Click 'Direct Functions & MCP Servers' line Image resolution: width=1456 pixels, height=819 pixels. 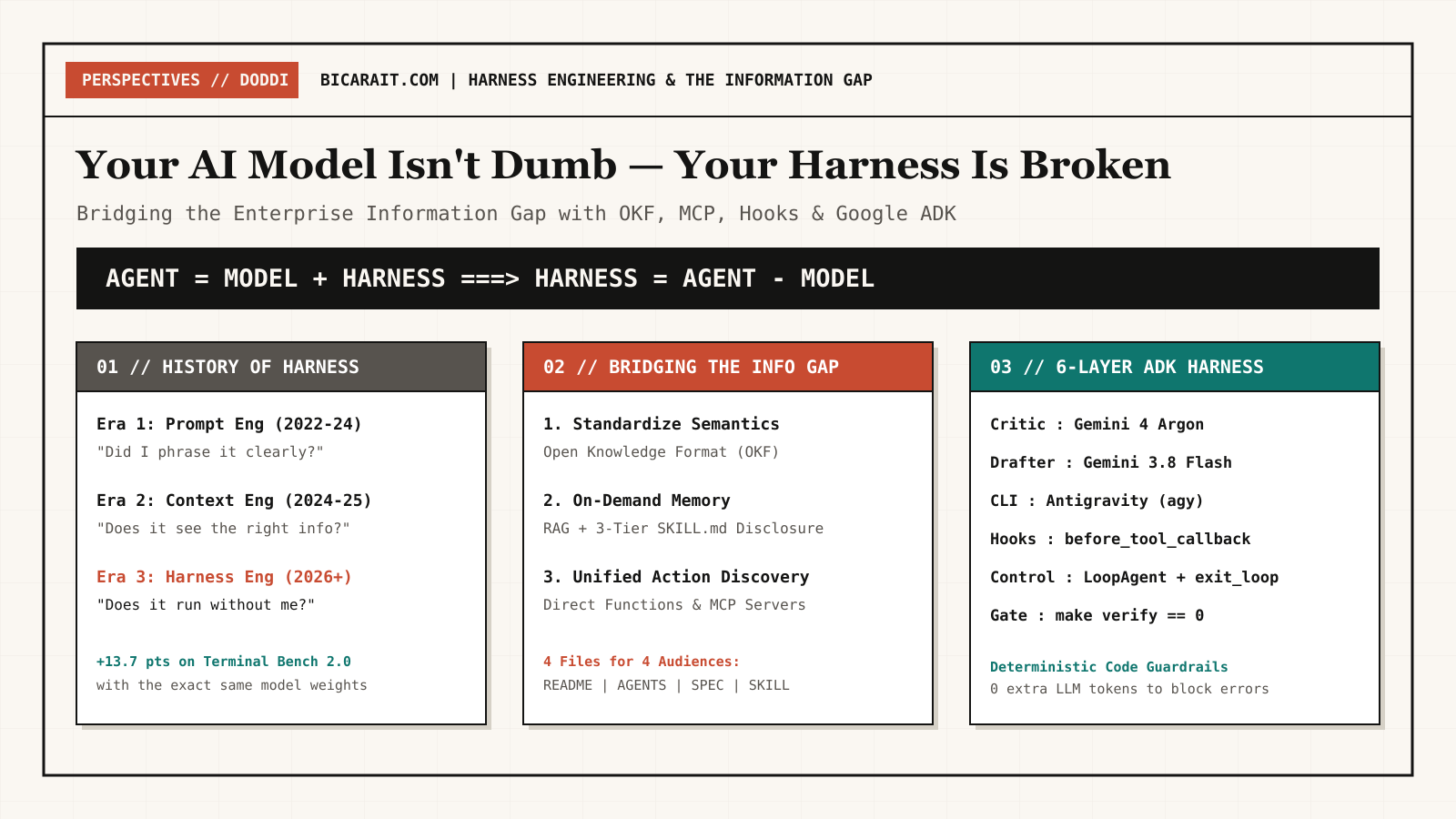[x=674, y=605]
